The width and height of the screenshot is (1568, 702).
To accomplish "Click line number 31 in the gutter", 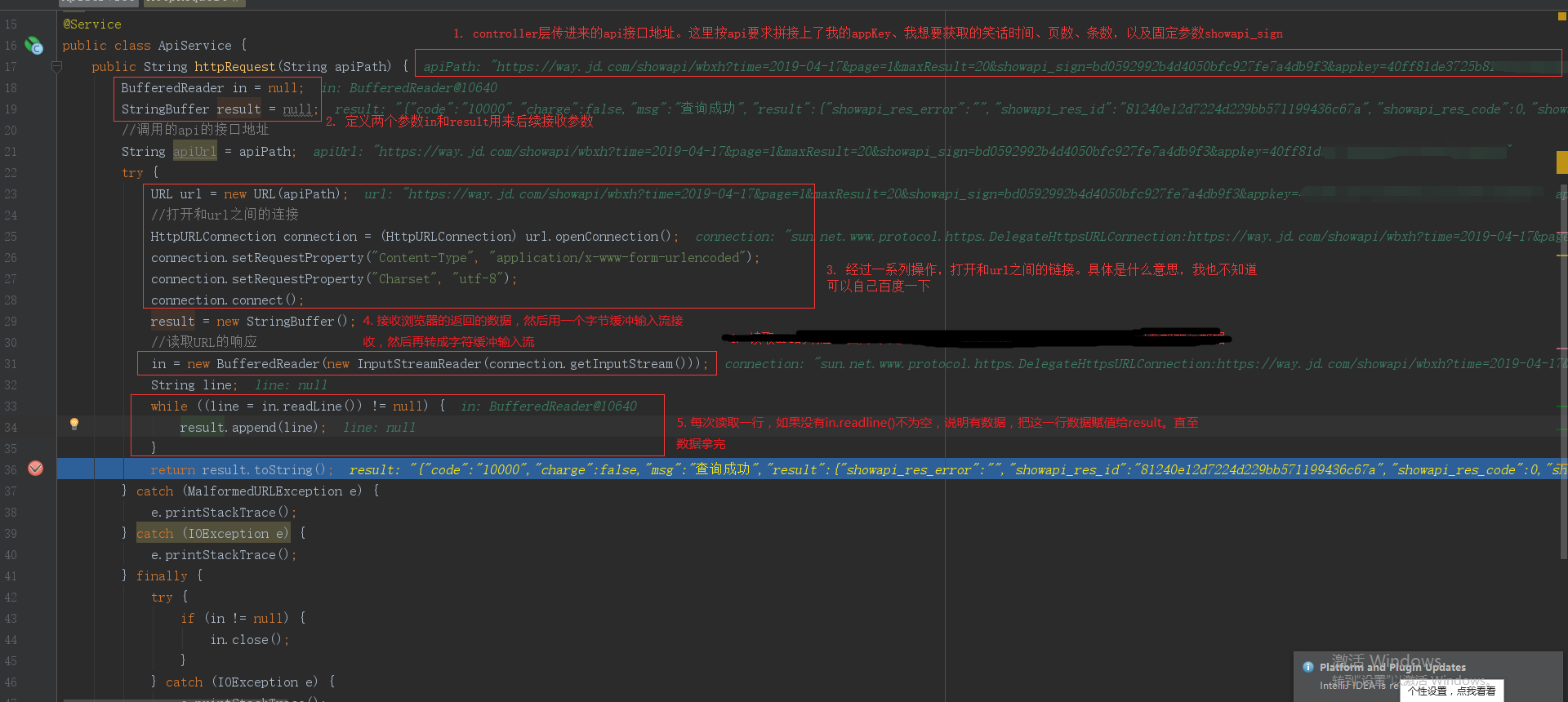I will point(11,364).
